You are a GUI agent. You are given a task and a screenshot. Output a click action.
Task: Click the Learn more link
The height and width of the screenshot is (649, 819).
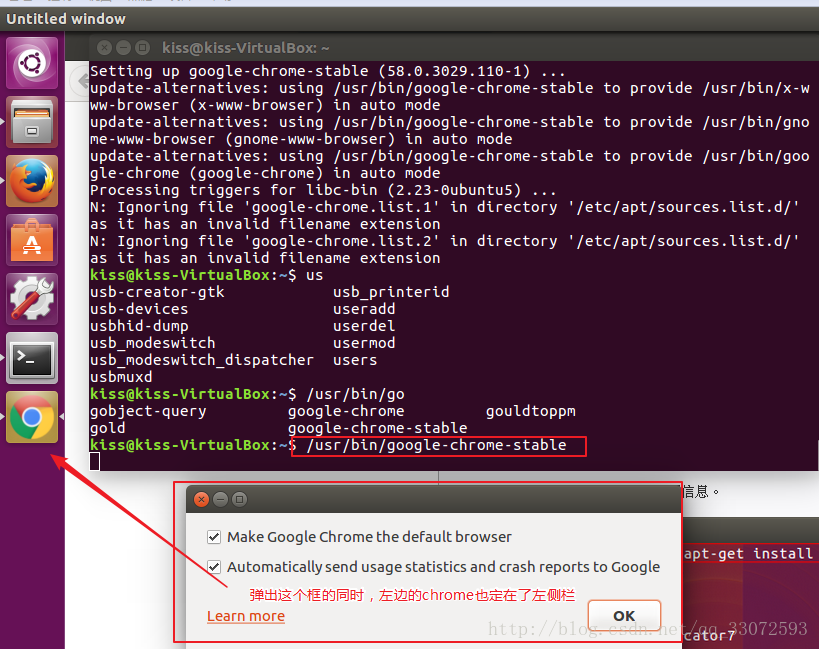246,616
